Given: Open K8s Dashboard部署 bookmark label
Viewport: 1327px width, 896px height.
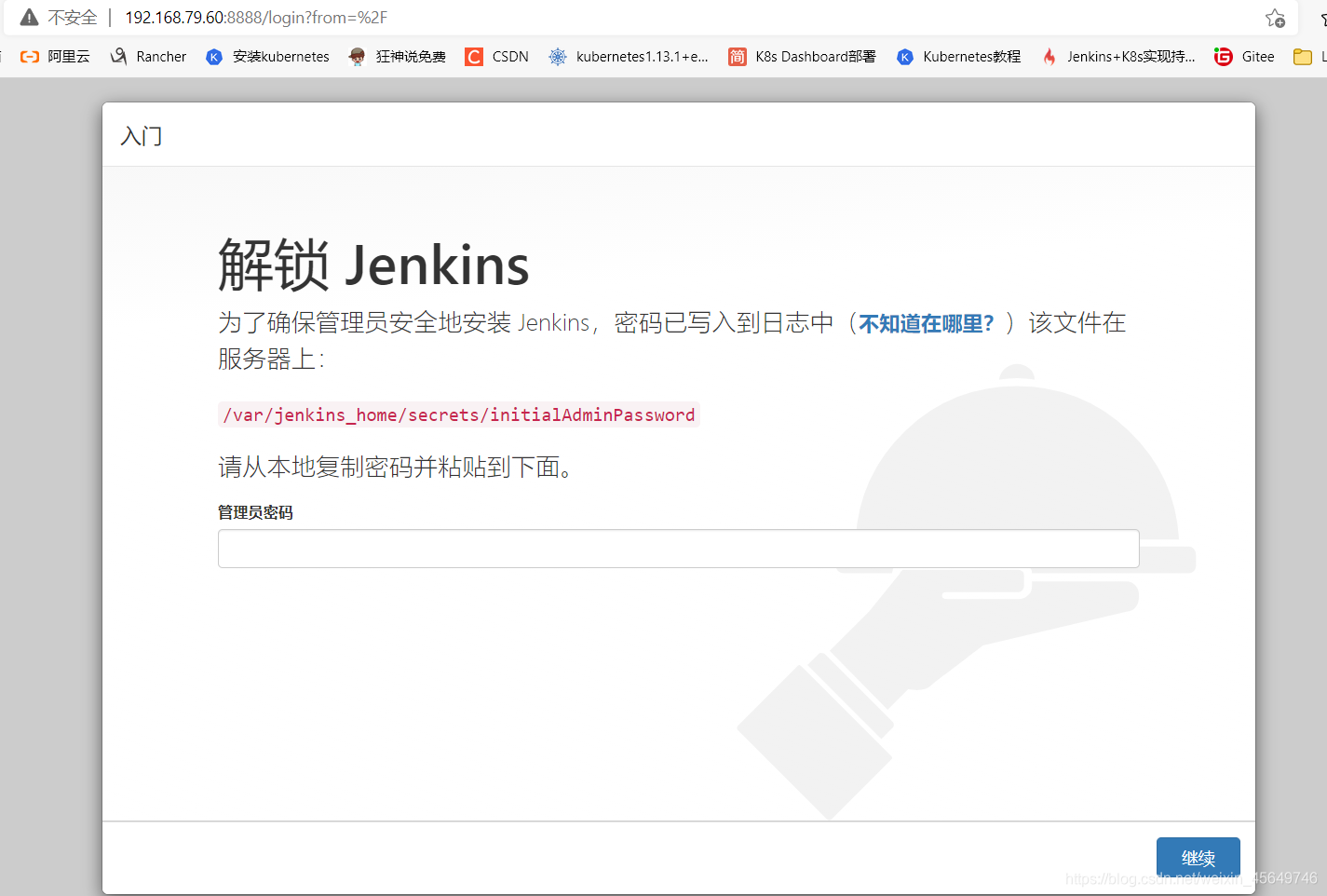Looking at the screenshot, I should click(816, 57).
